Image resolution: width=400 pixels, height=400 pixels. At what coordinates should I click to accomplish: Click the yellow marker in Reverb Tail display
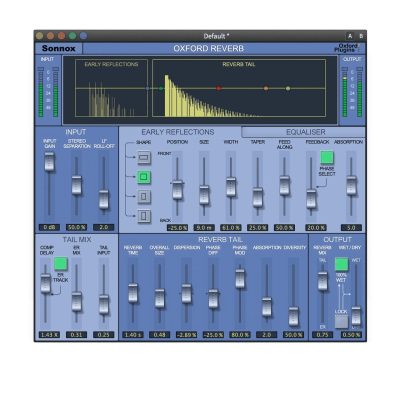(x=288, y=88)
